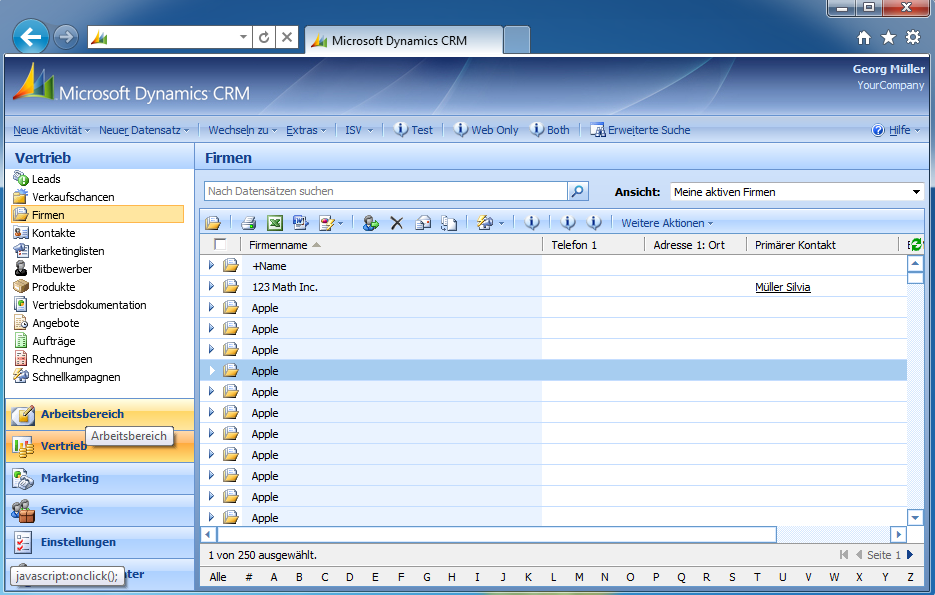Click the Test info button

coord(413,130)
